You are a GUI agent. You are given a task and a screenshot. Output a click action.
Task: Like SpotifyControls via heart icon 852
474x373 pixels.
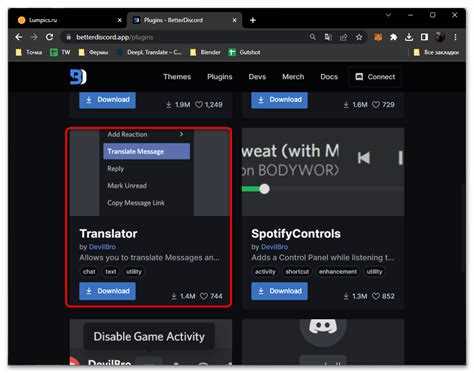pyautogui.click(x=376, y=296)
